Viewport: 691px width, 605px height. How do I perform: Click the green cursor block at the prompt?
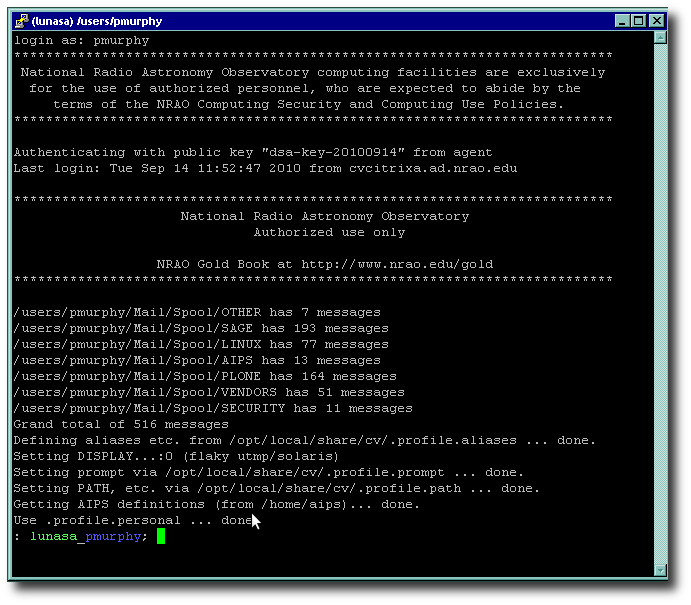pyautogui.click(x=160, y=536)
